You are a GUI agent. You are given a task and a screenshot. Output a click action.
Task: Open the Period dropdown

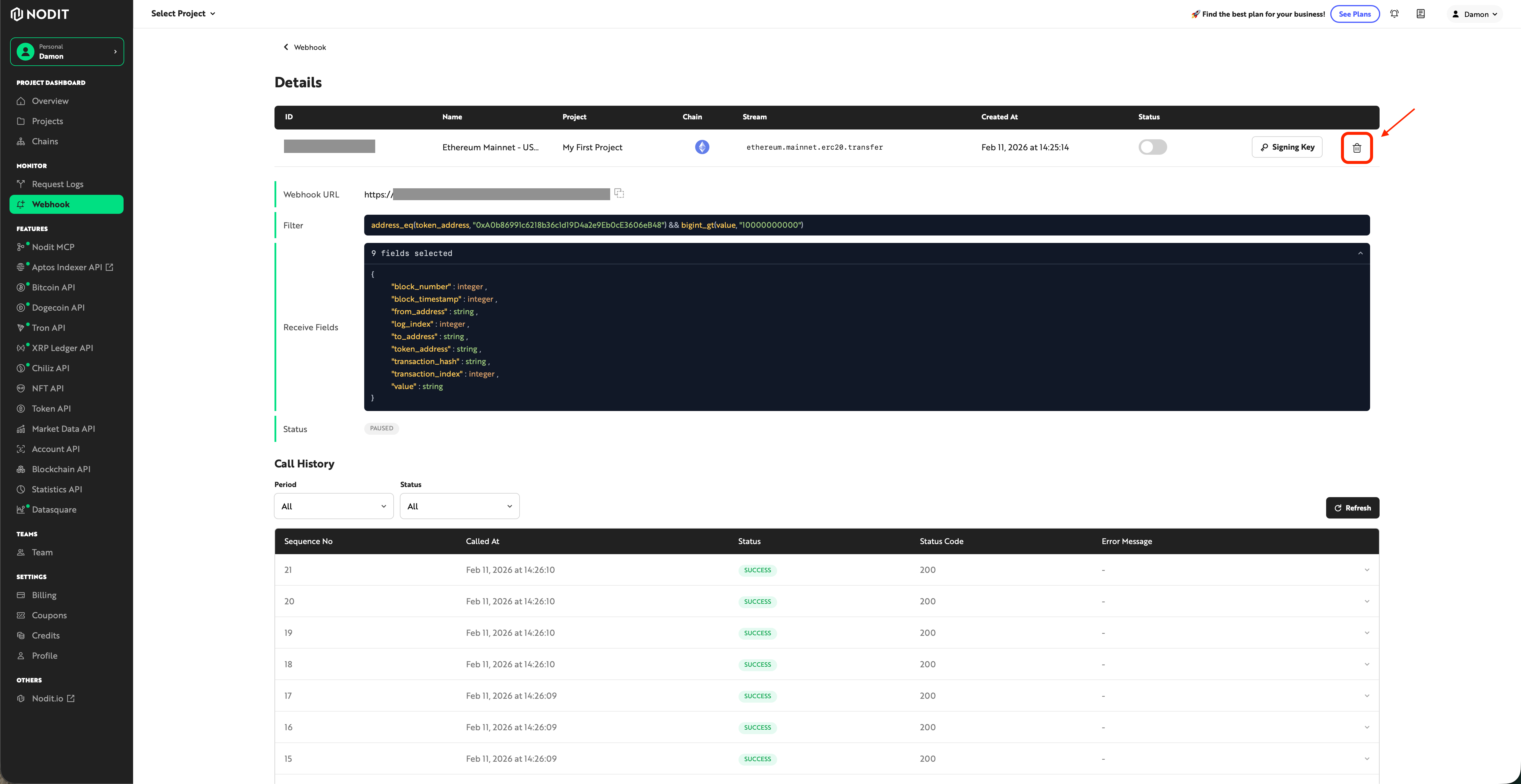(334, 506)
